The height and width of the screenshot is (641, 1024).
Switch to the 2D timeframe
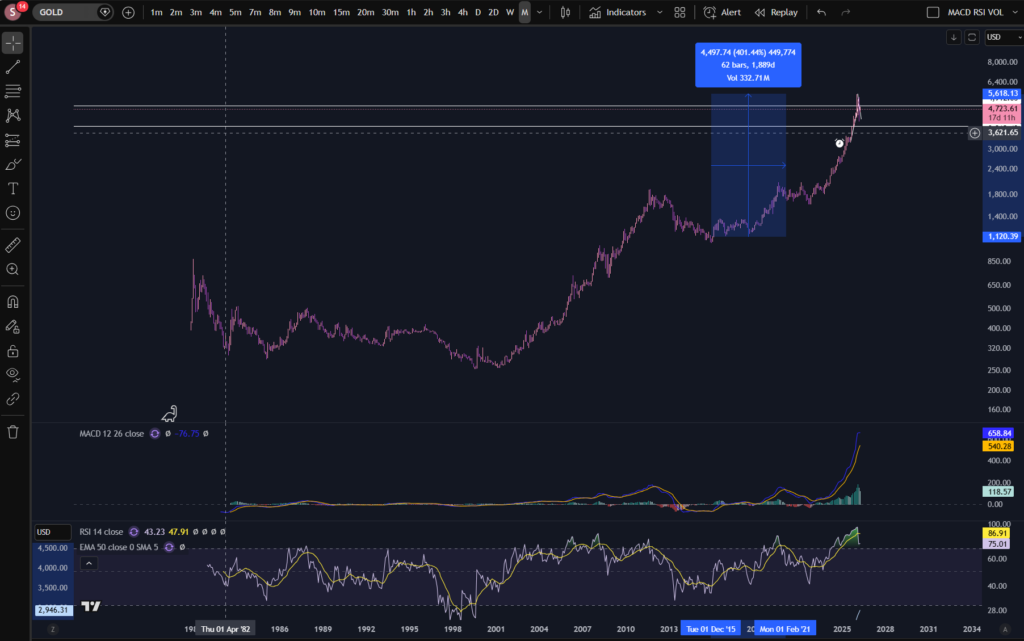[493, 12]
